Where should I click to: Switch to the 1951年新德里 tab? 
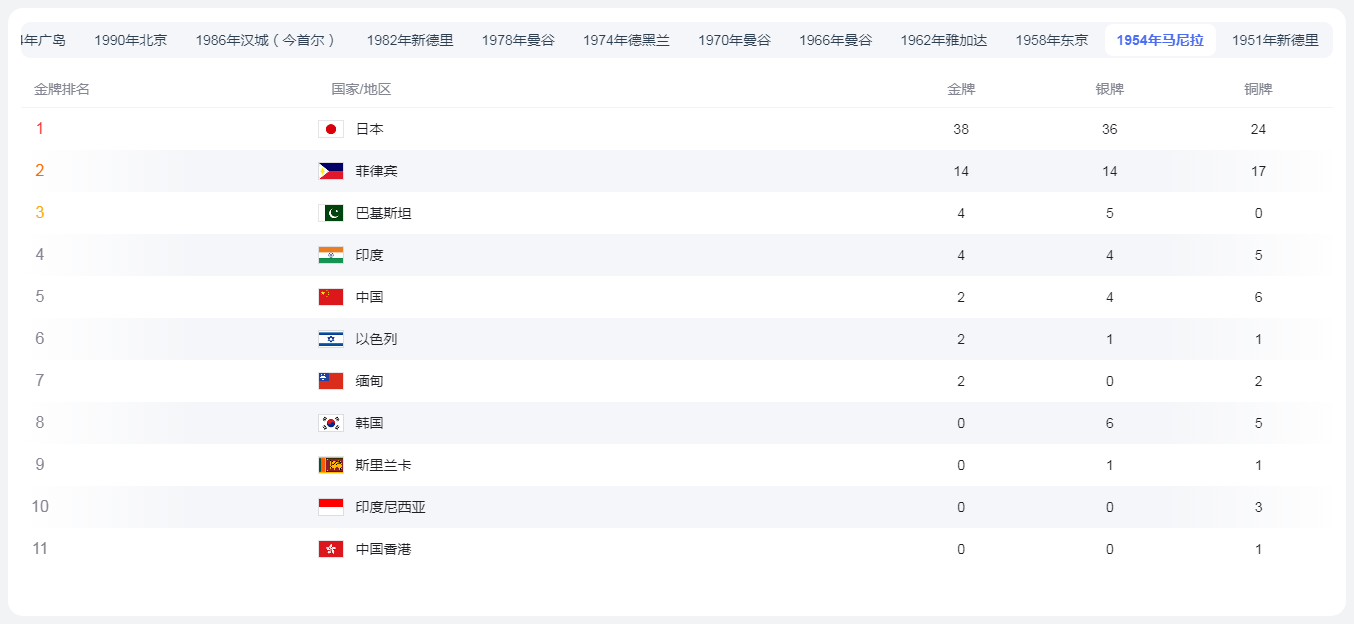[x=1275, y=40]
